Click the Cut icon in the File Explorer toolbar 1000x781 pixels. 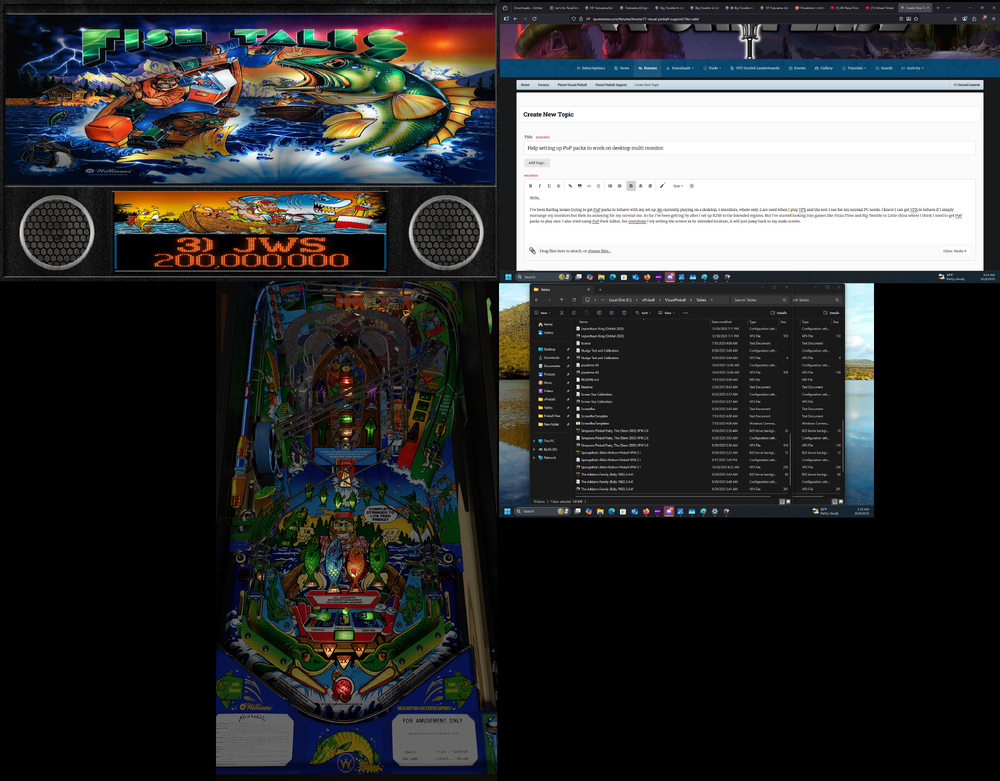click(561, 313)
